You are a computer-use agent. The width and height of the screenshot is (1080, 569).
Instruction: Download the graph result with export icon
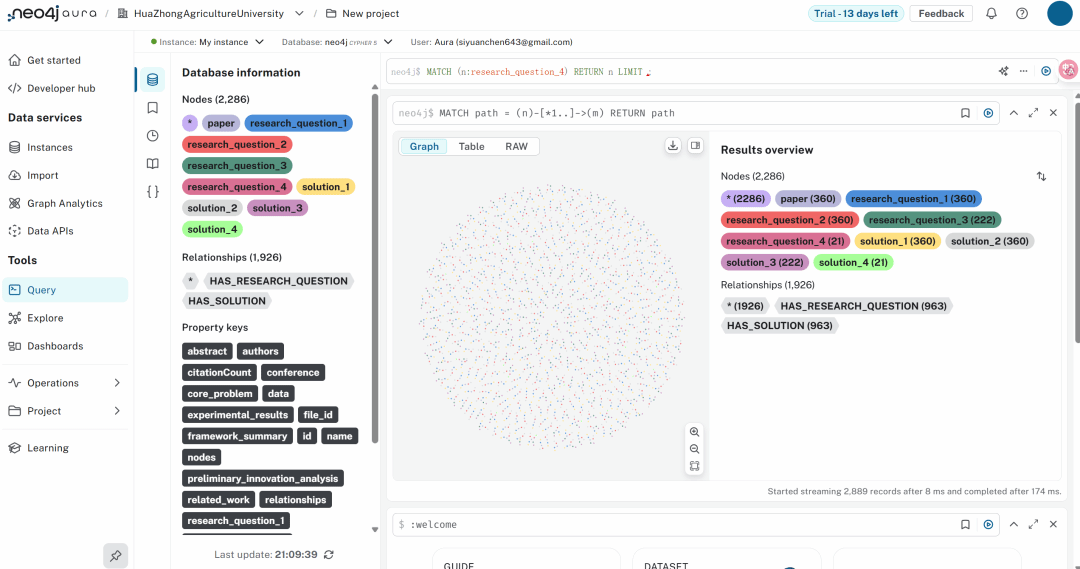point(673,146)
